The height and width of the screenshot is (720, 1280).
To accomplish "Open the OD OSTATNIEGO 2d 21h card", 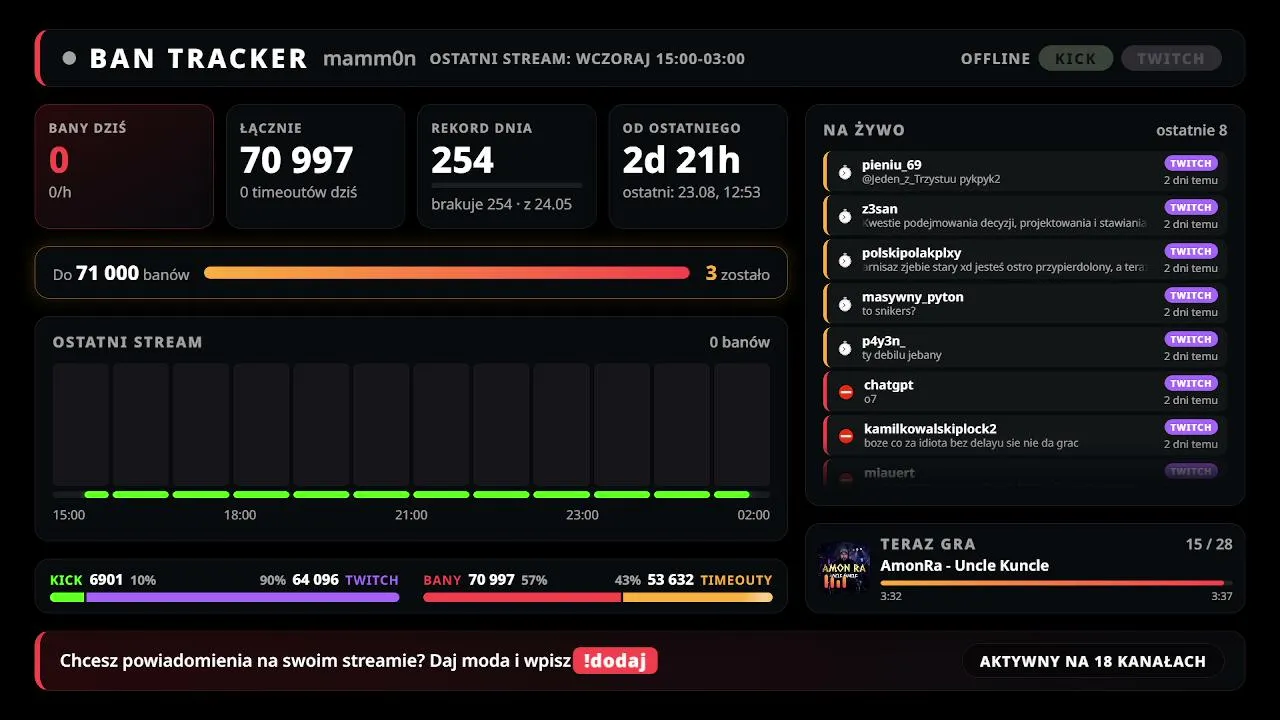I will coord(698,167).
